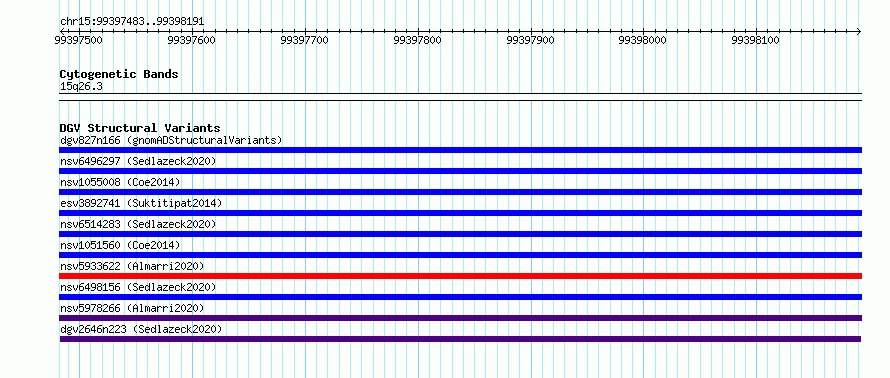Click the dgv827n166 gnomAD variant bar

(460, 150)
